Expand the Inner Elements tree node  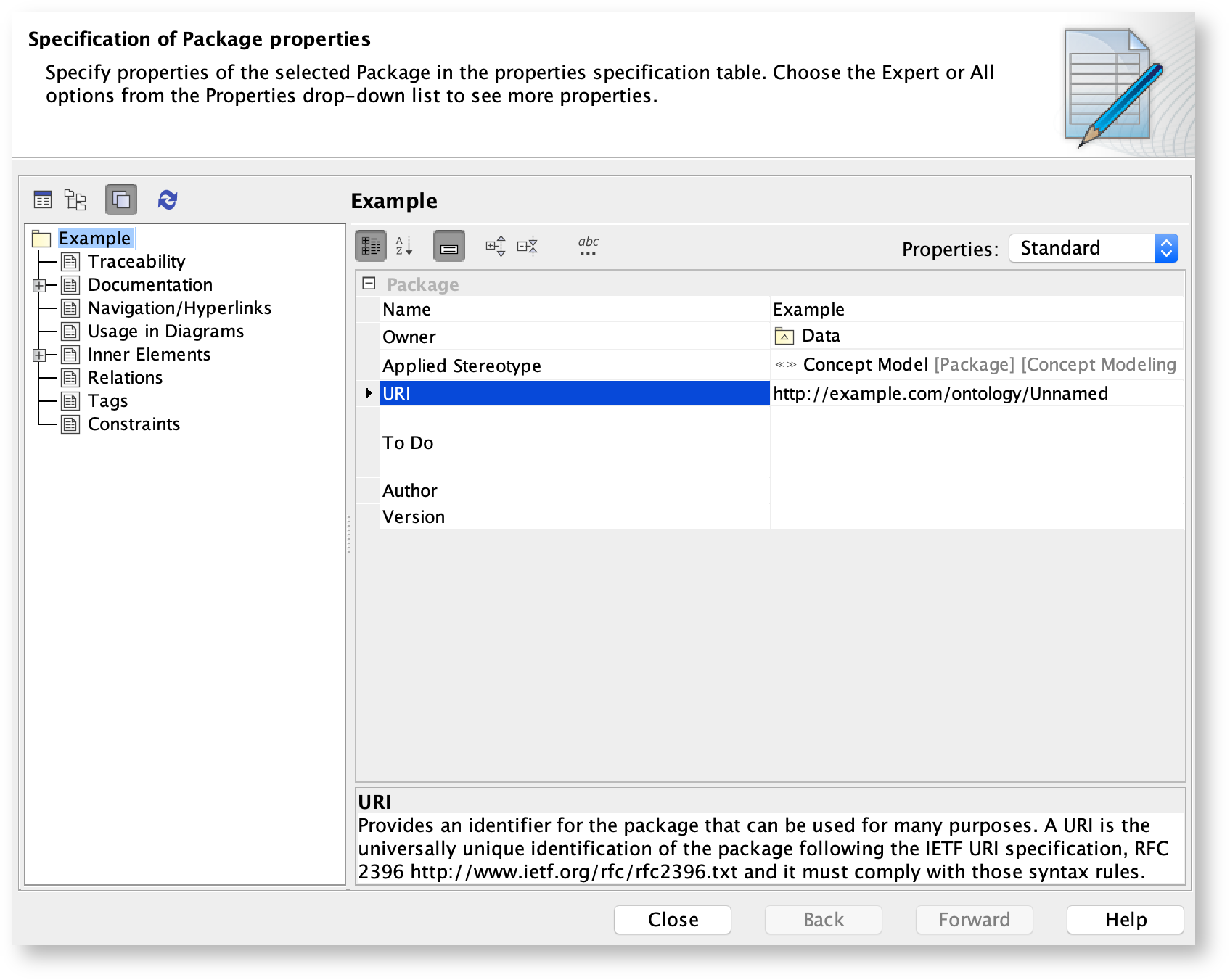click(39, 355)
